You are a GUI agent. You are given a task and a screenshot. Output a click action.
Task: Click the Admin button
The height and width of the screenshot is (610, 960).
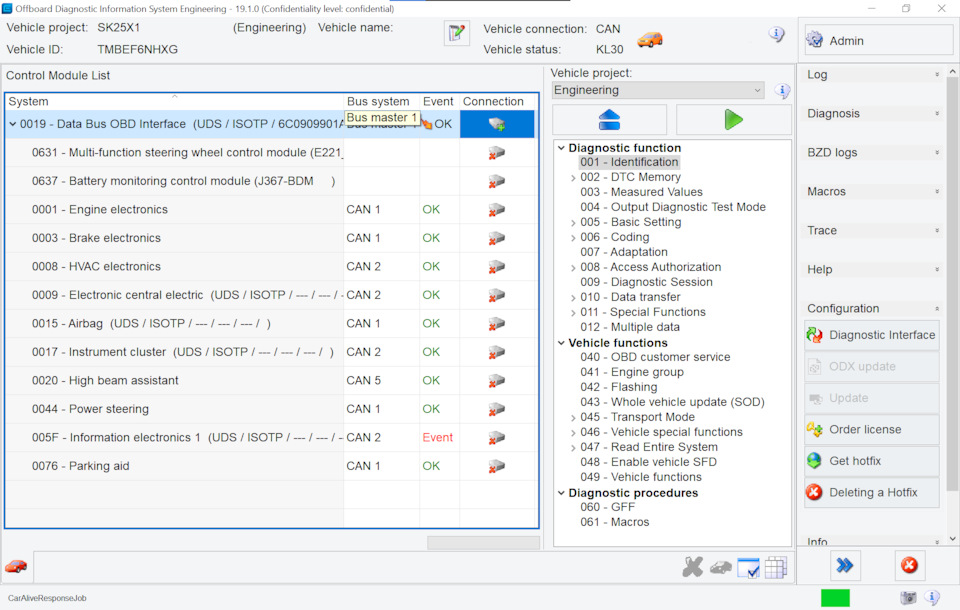pos(879,40)
